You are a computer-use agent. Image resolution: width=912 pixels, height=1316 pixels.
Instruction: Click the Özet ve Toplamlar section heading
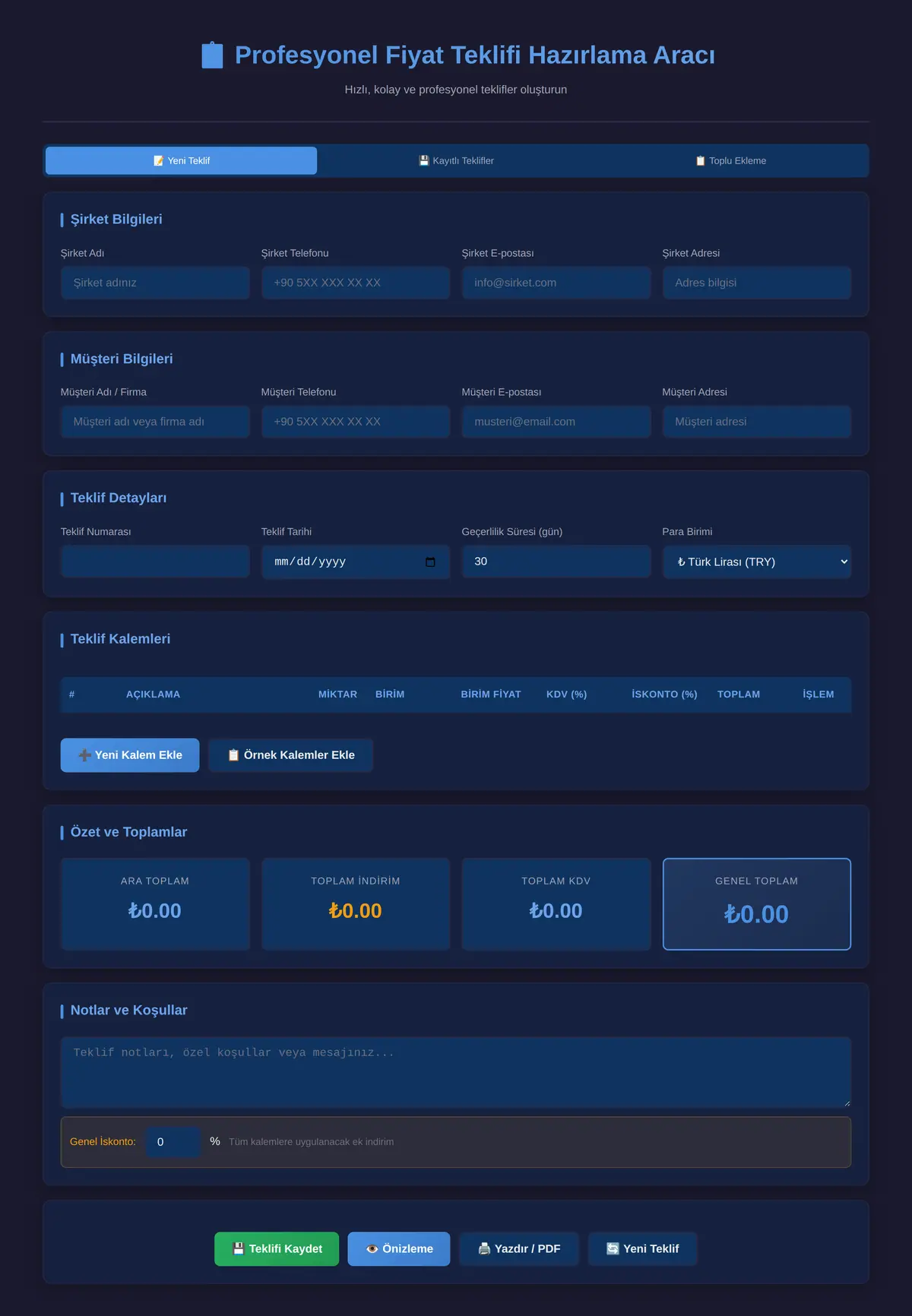click(128, 833)
